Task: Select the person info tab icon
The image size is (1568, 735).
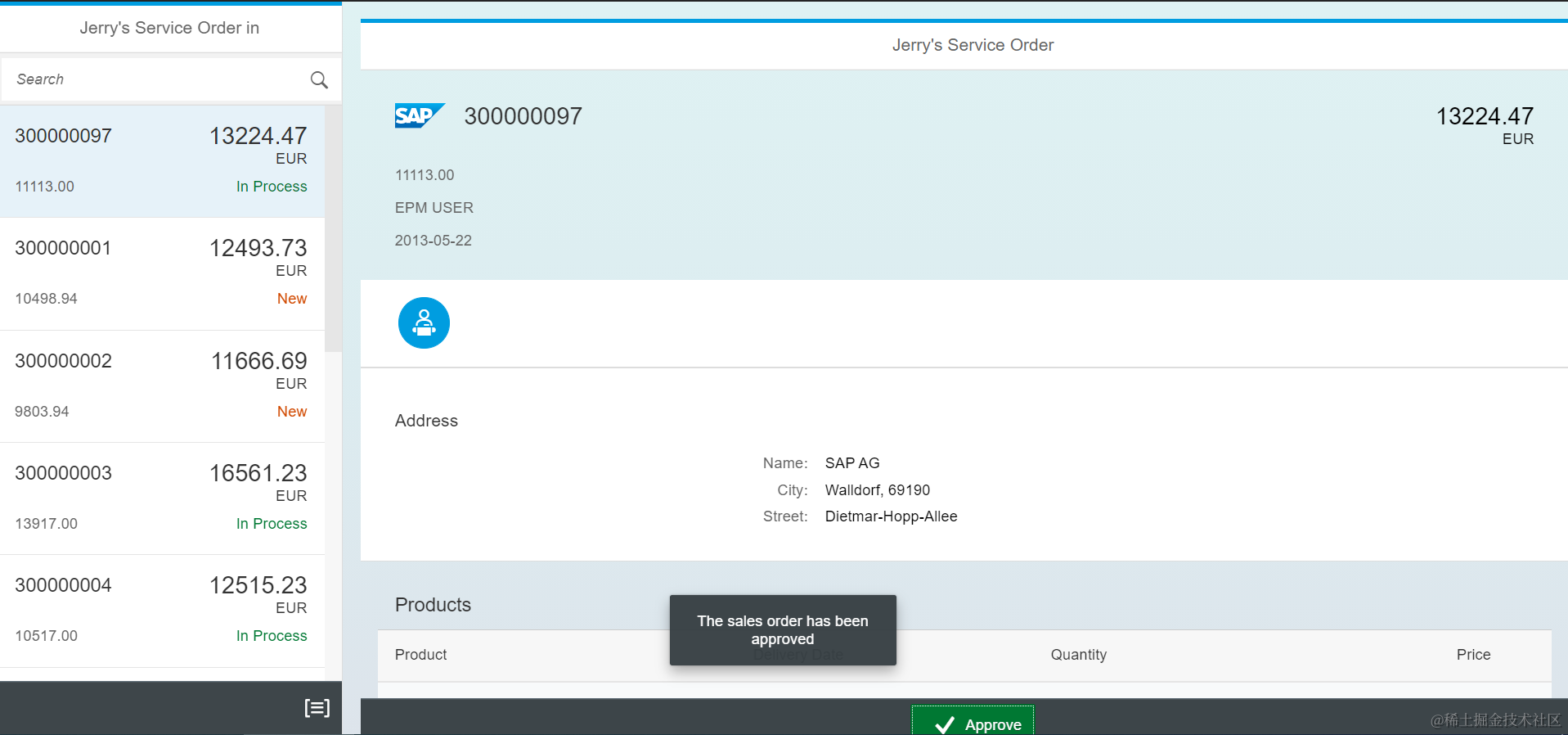Action: (424, 322)
